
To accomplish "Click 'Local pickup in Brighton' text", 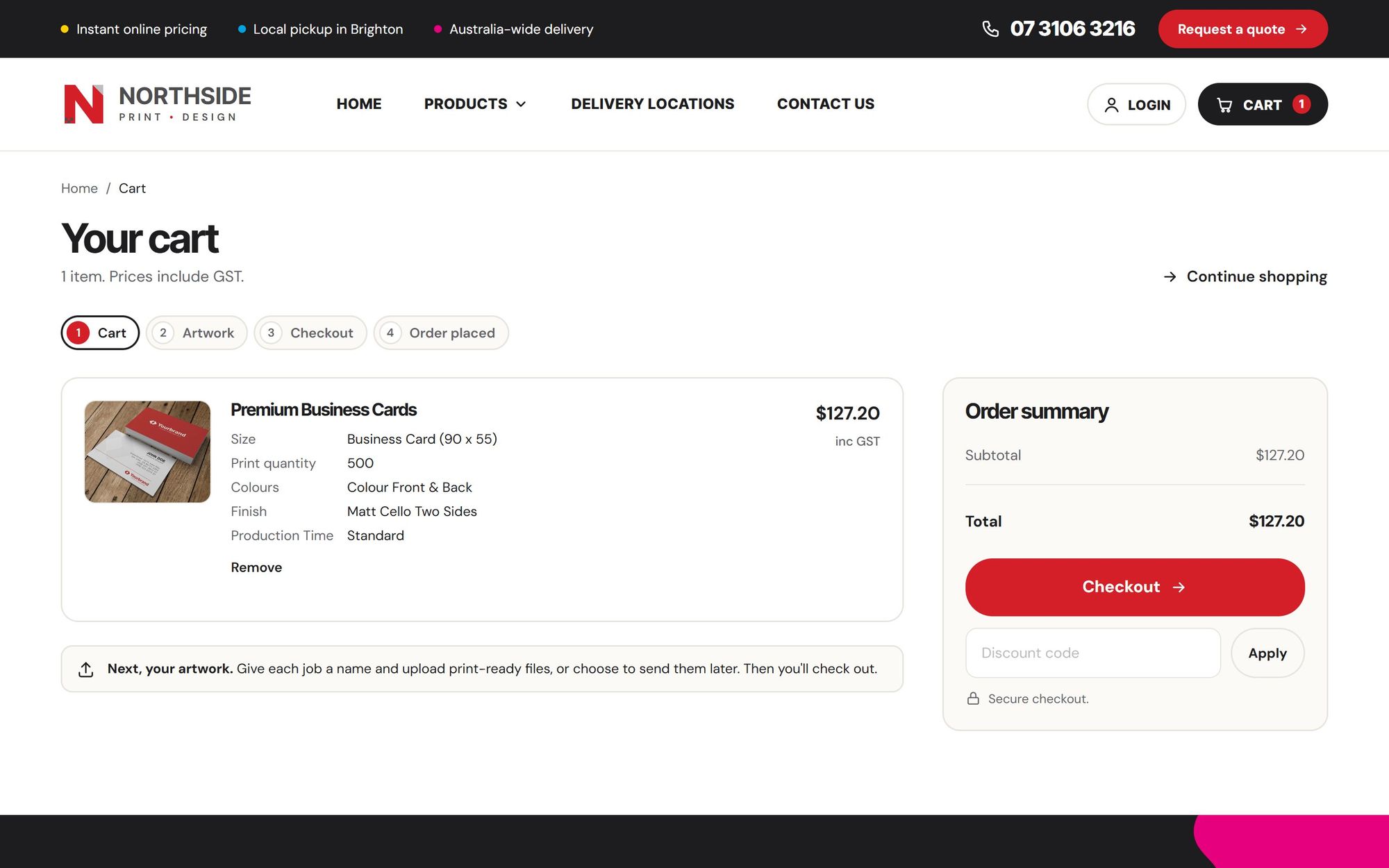I will [328, 29].
